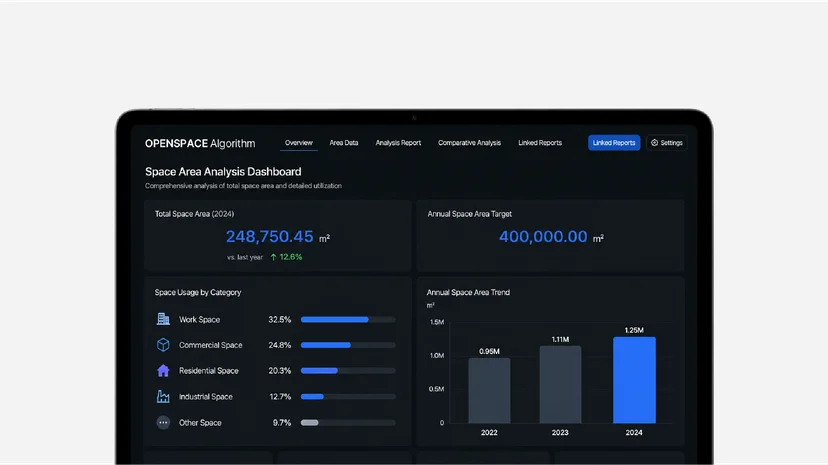The image size is (828, 465).
Task: Open the Analysis Report tab
Action: coord(398,143)
